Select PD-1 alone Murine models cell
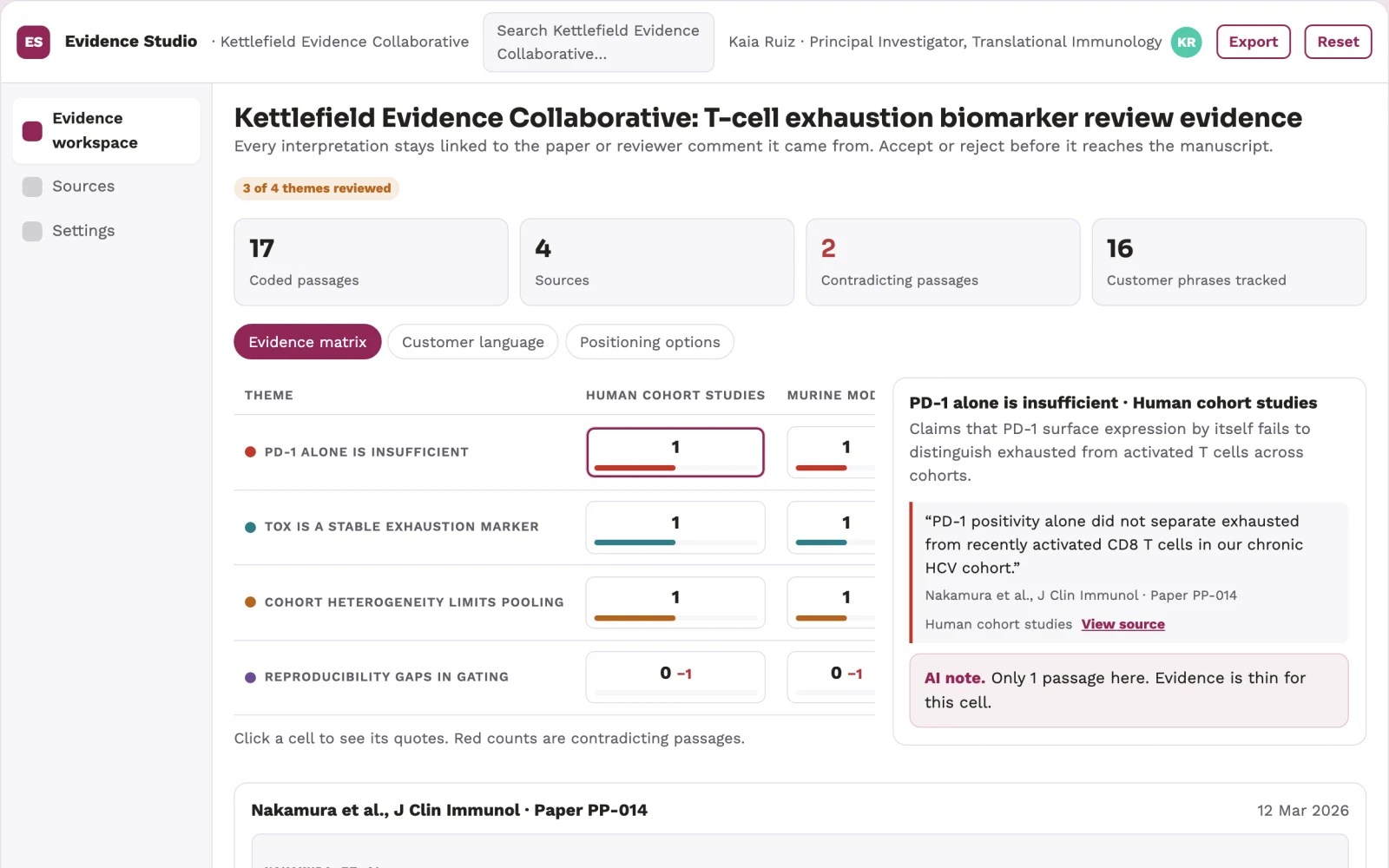Screen dimensions: 1389x868 831,452
